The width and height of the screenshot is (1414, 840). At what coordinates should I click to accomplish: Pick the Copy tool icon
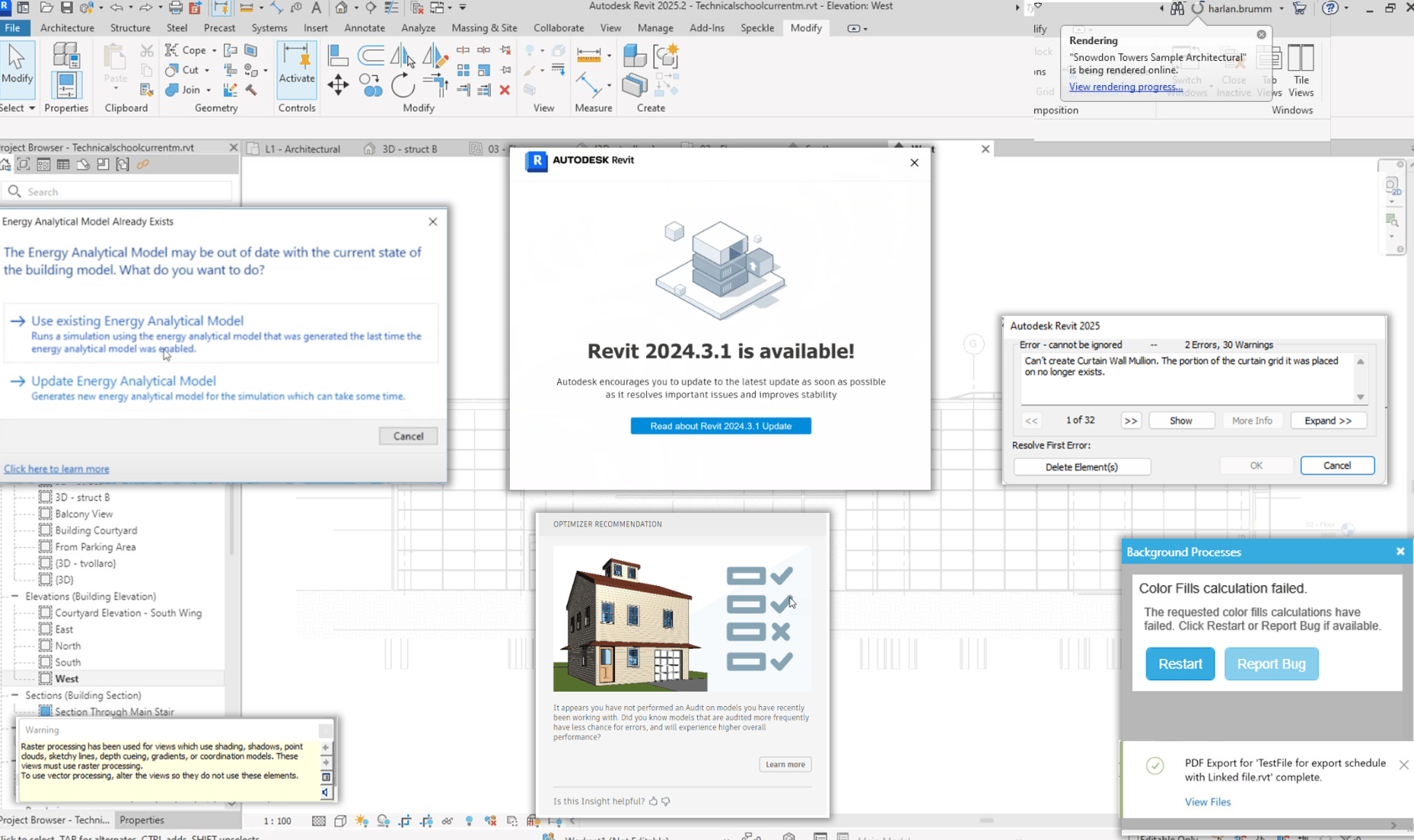click(x=371, y=84)
